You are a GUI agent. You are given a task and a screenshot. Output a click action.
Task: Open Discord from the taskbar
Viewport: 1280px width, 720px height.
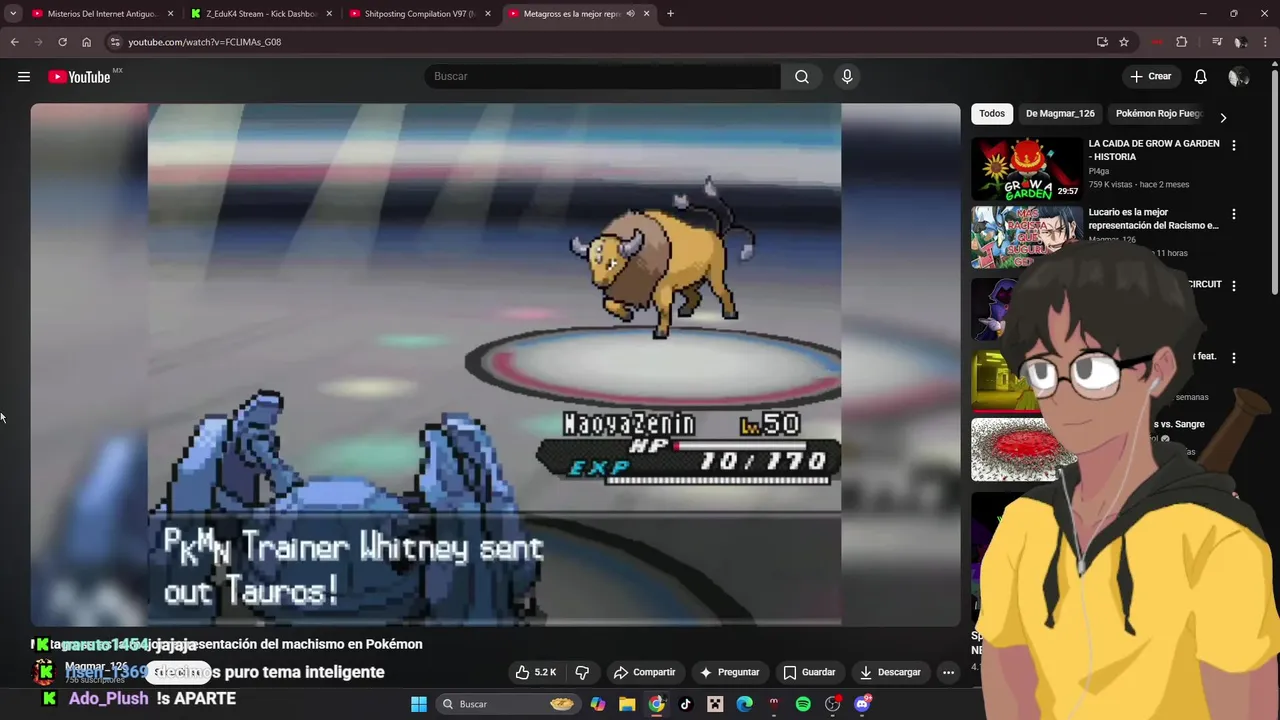tap(862, 704)
